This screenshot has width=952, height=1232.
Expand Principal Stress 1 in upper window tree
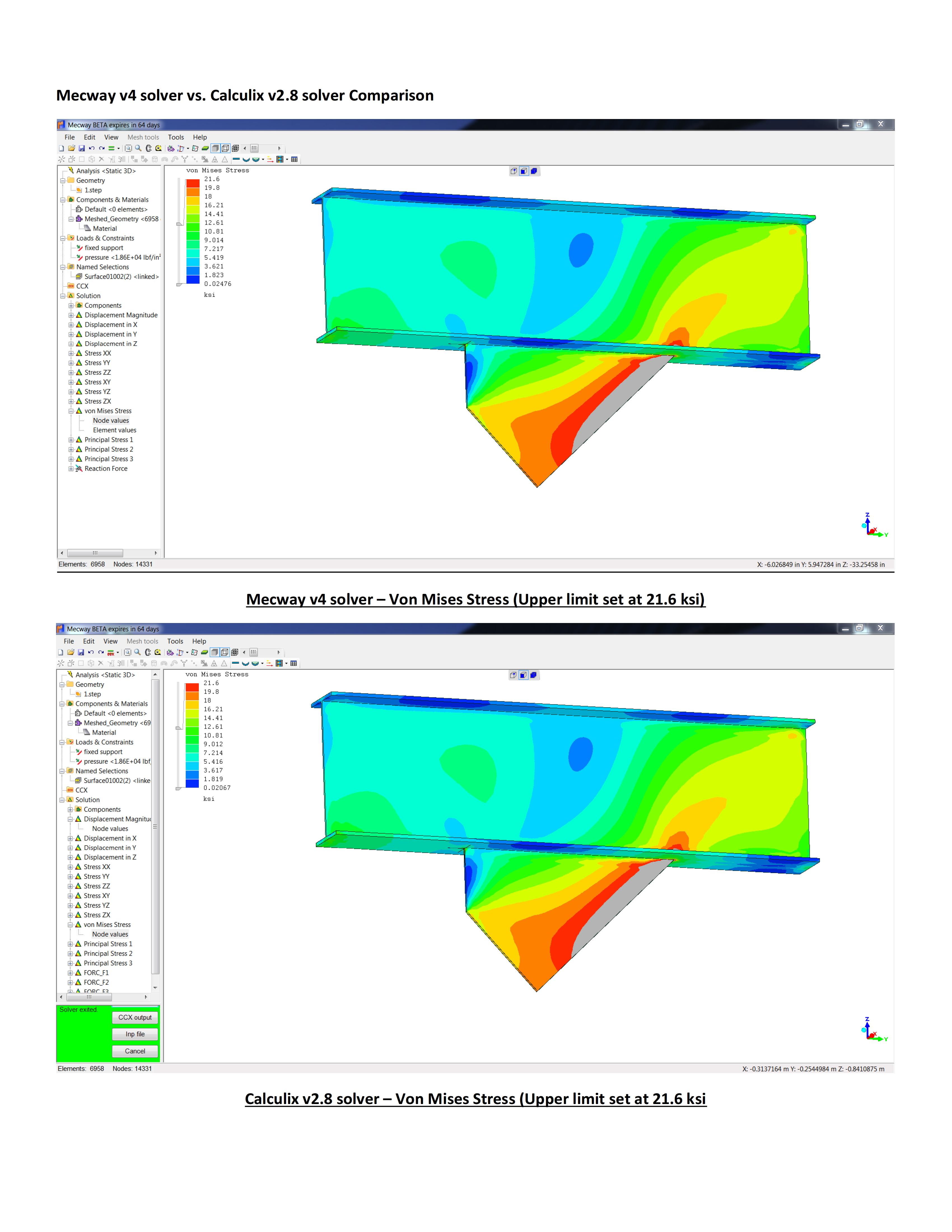coord(71,440)
